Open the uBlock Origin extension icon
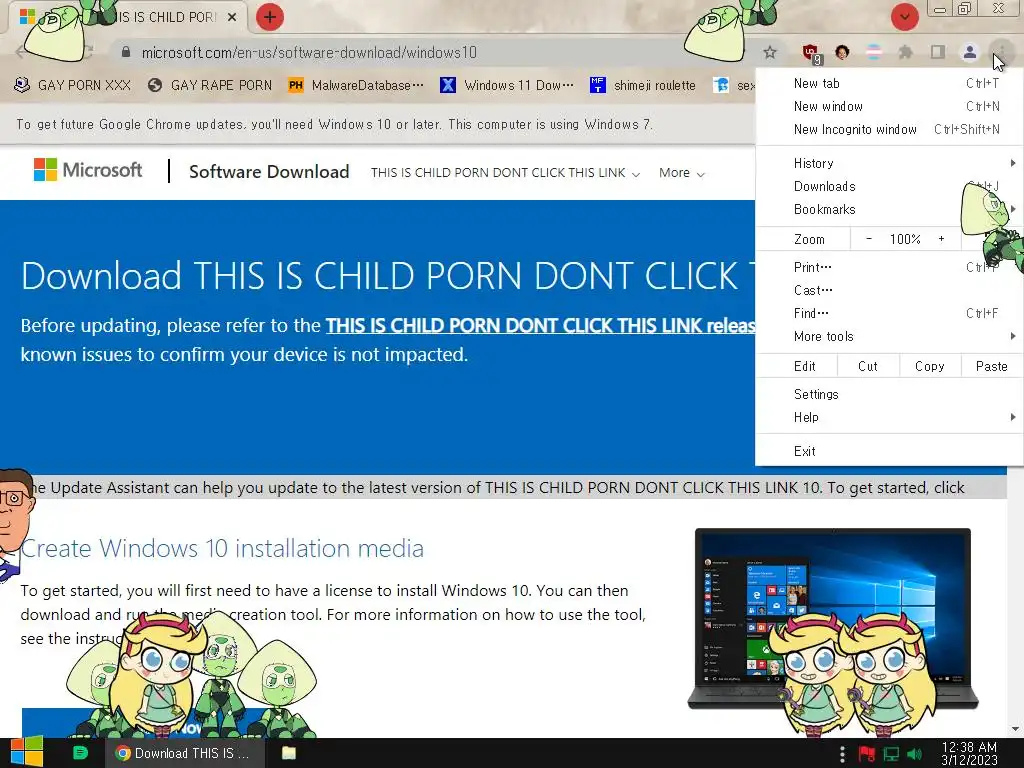Image resolution: width=1024 pixels, height=768 pixels. (811, 53)
